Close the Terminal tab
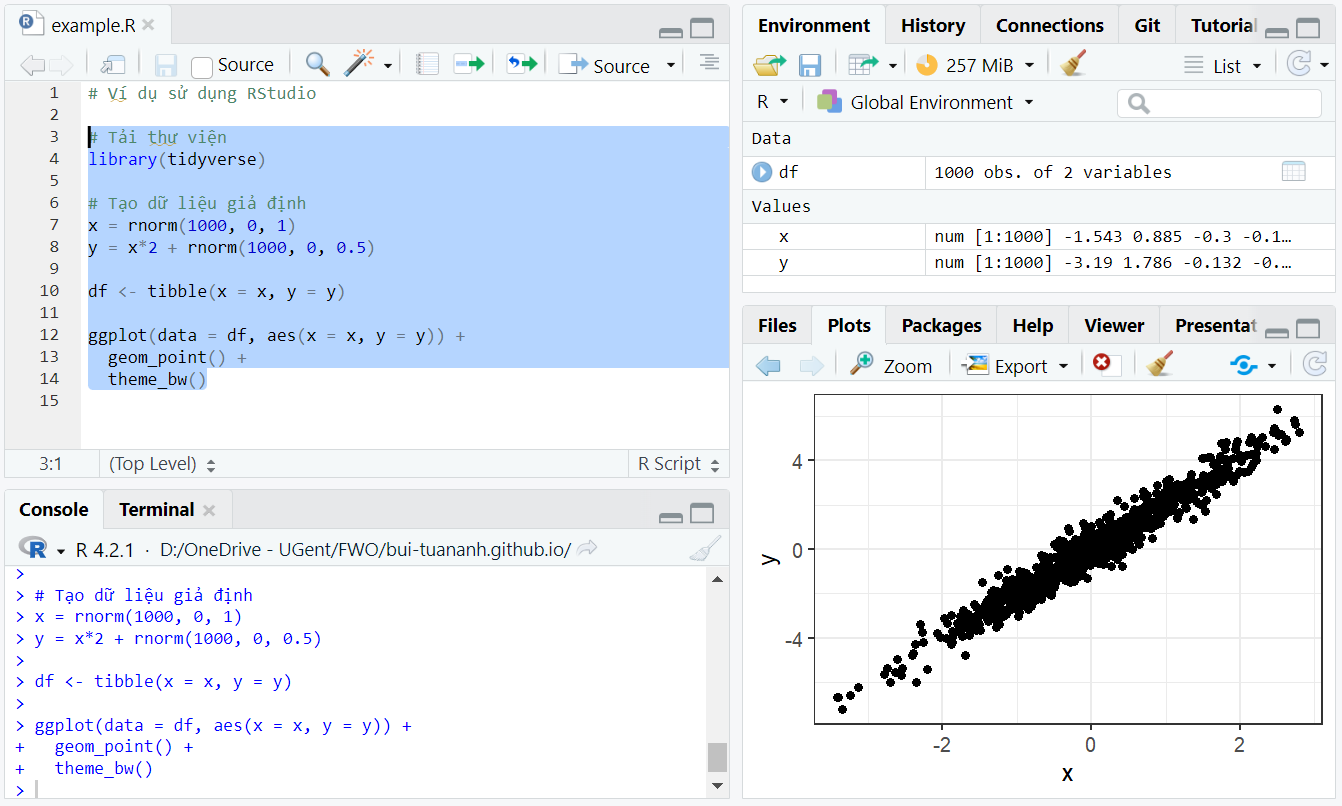Screen dimensions: 1342x806 pos(209,510)
